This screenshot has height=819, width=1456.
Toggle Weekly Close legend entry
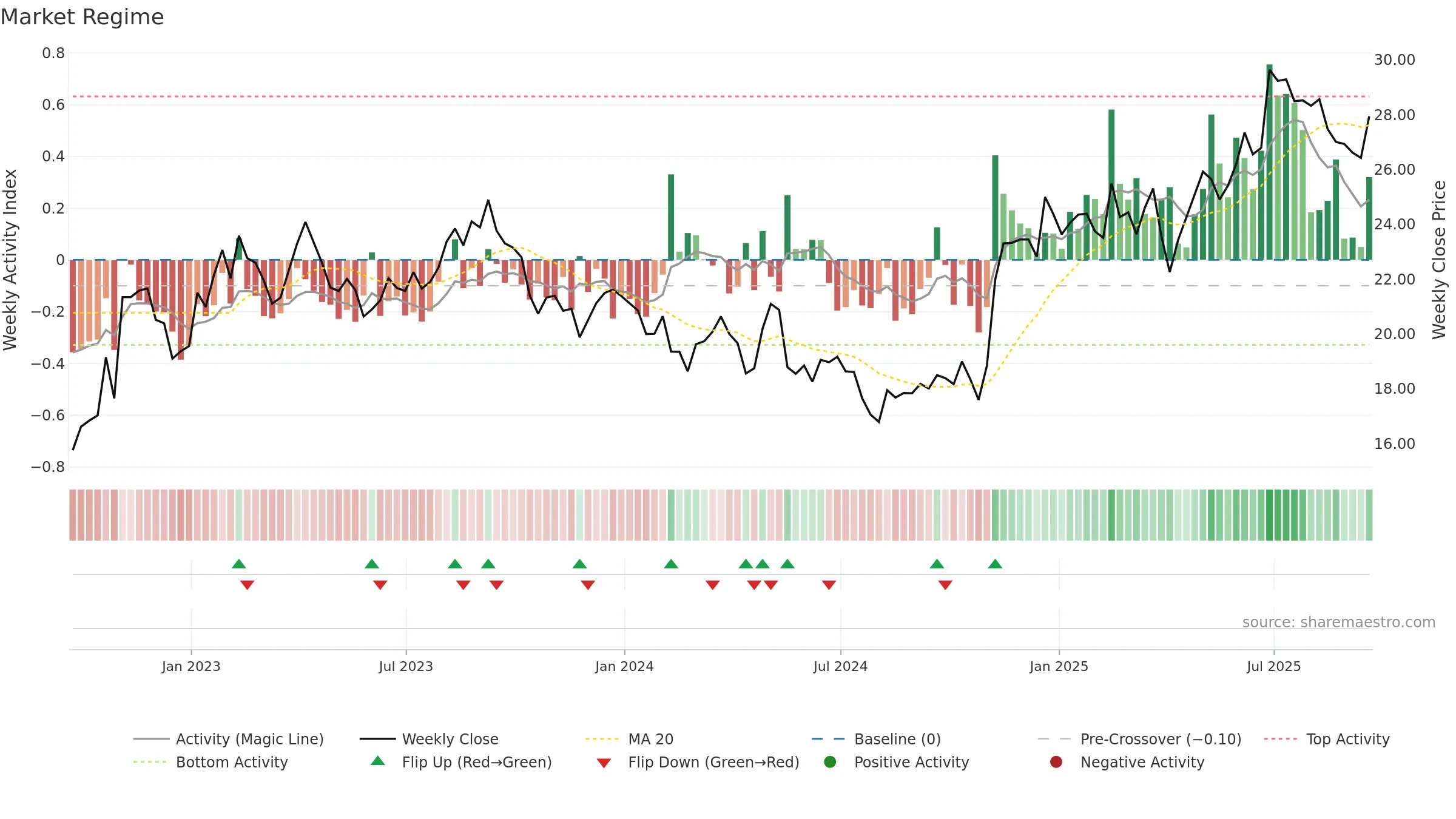tap(429, 739)
